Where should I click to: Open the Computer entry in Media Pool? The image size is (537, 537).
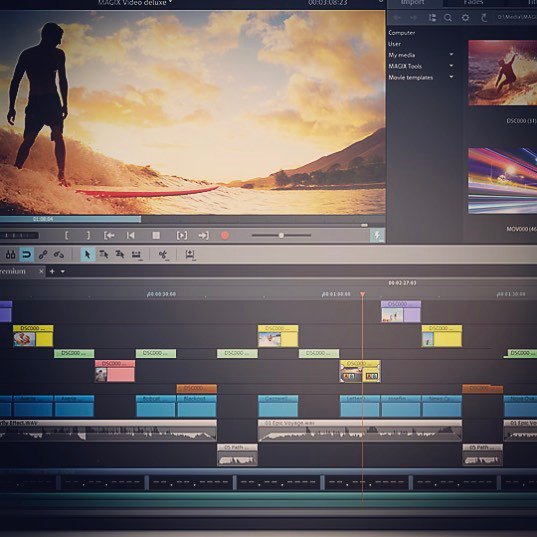402,33
